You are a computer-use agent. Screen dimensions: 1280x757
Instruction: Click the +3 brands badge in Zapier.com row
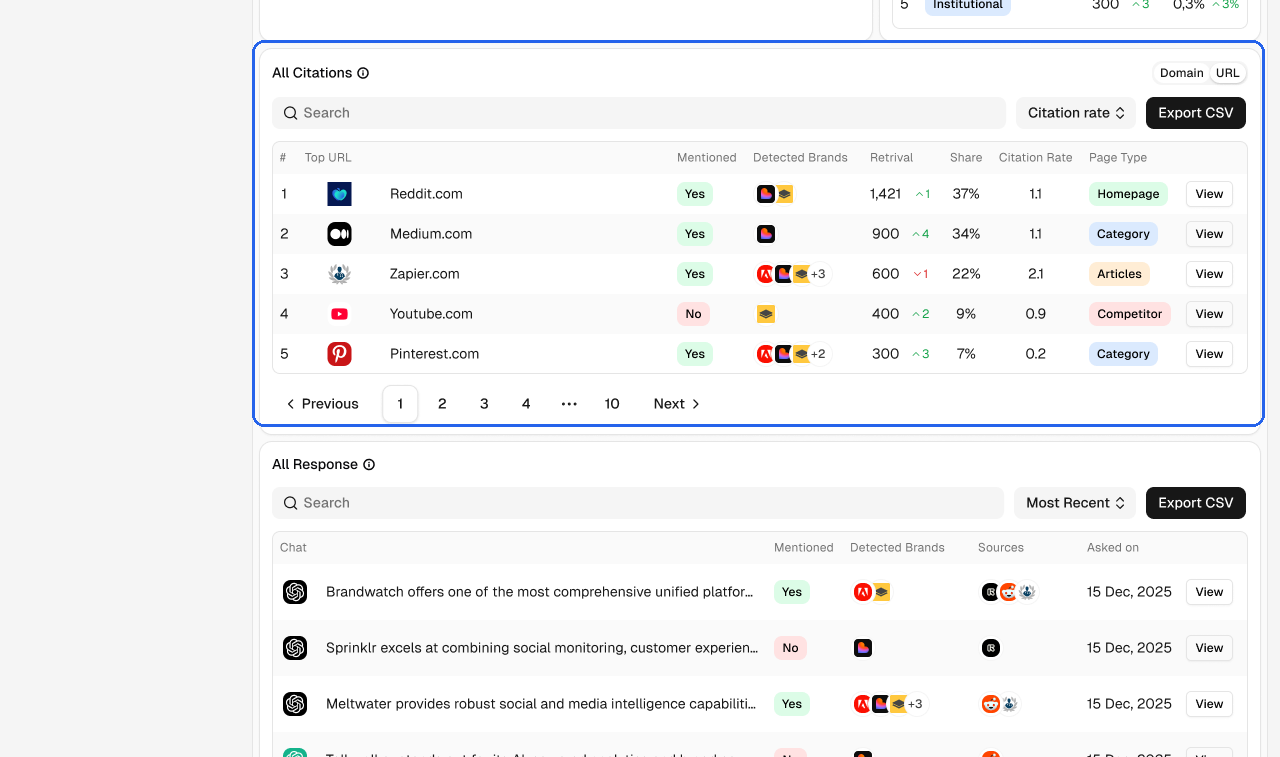click(x=818, y=274)
